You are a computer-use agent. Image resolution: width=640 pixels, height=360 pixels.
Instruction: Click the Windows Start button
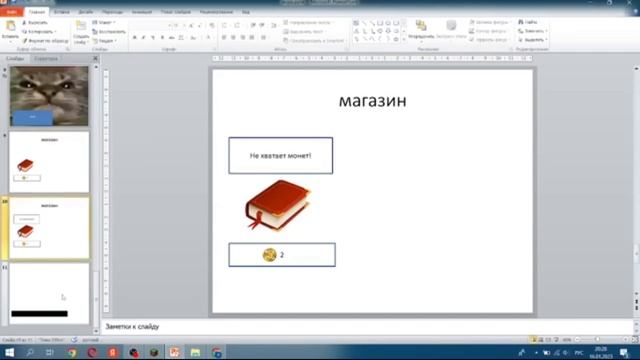pyautogui.click(x=9, y=352)
